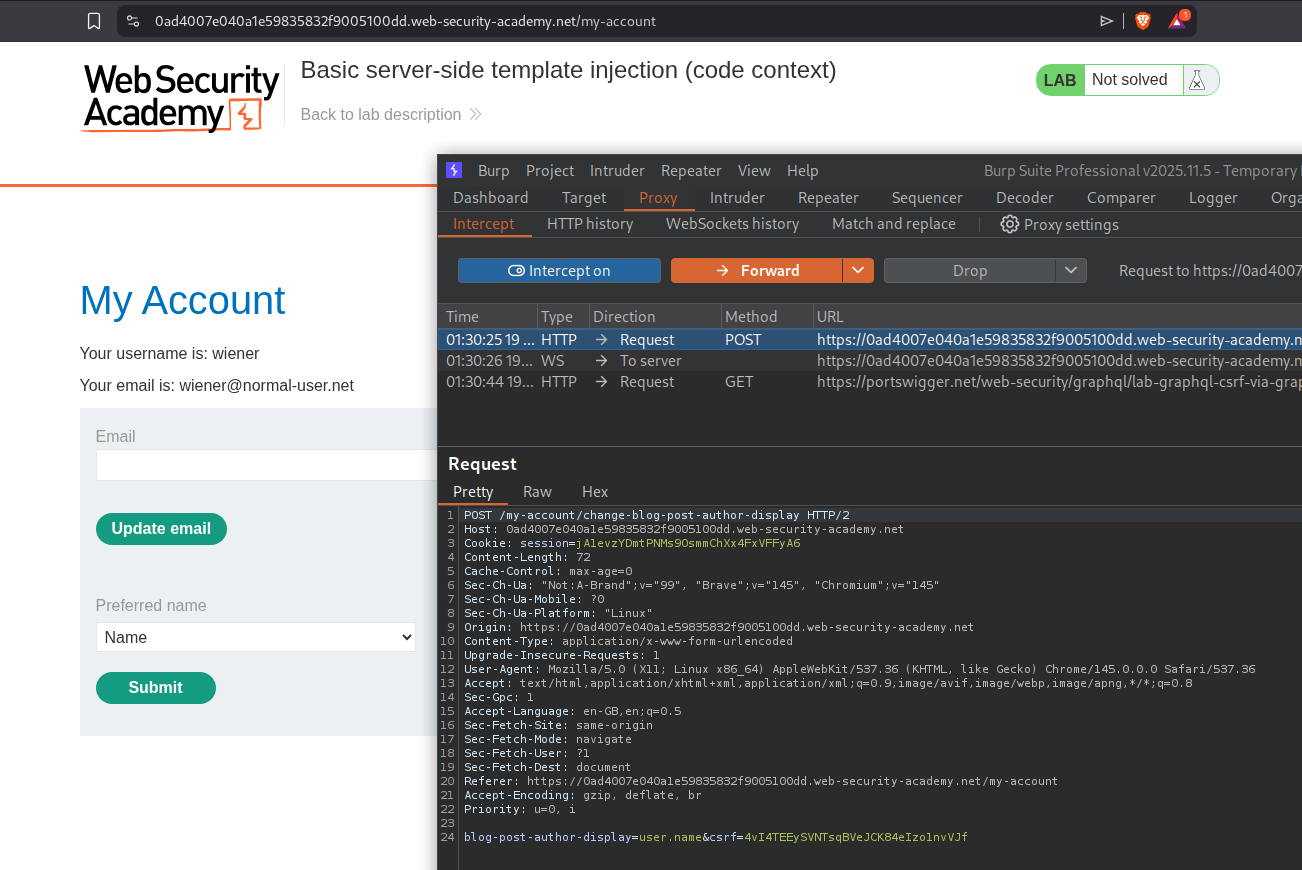
Task: Click the Brave Shields lion icon
Action: (x=1143, y=21)
